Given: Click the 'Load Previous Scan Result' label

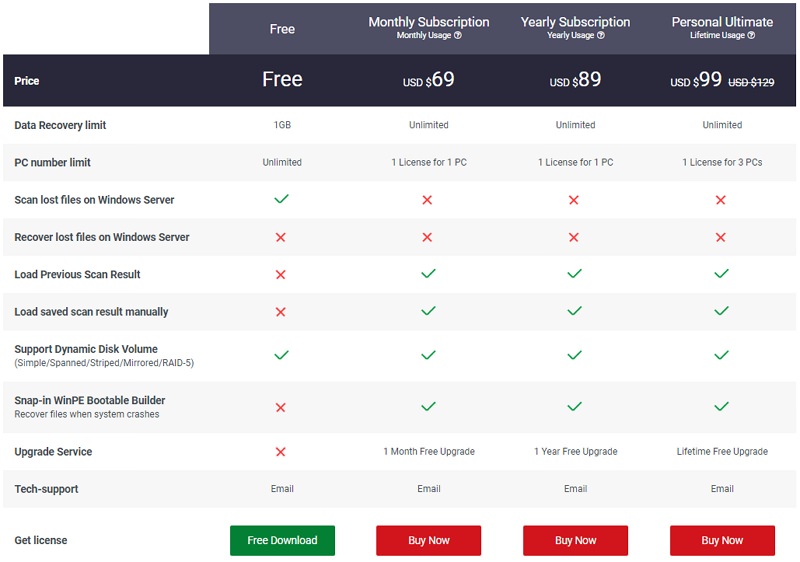Looking at the screenshot, I should [x=77, y=274].
